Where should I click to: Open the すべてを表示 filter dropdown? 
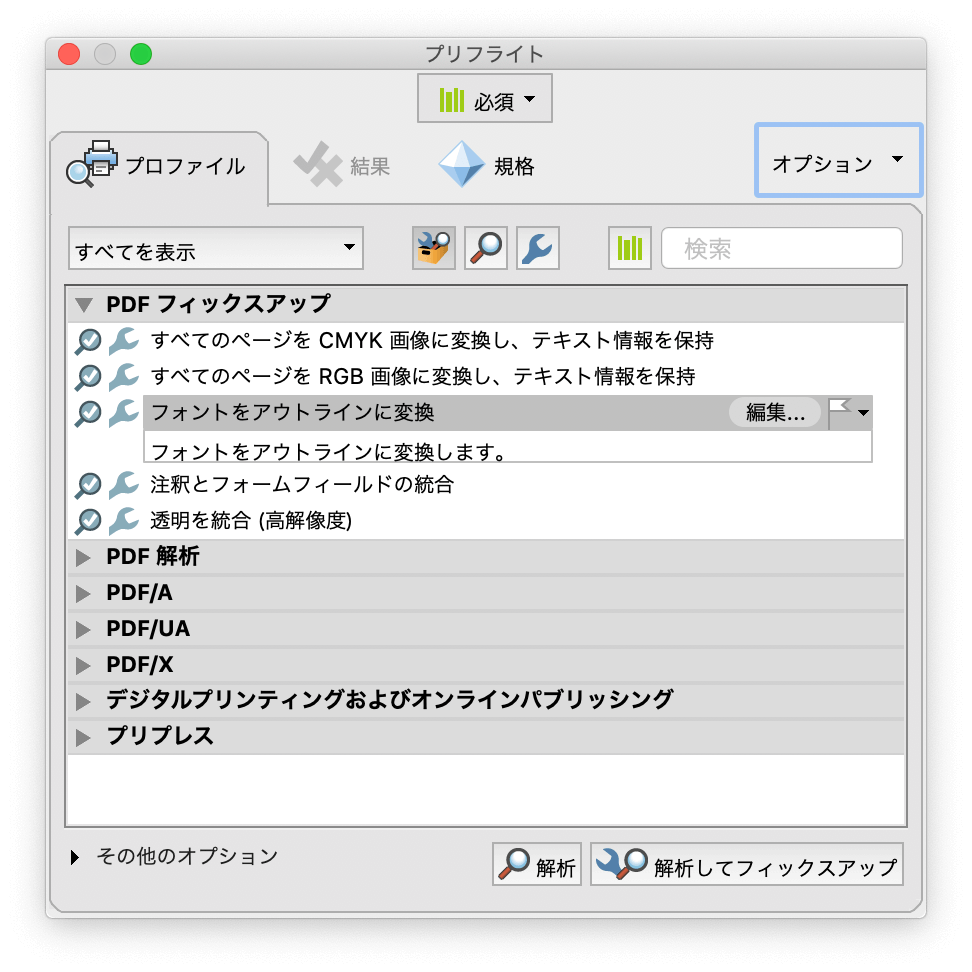(216, 249)
